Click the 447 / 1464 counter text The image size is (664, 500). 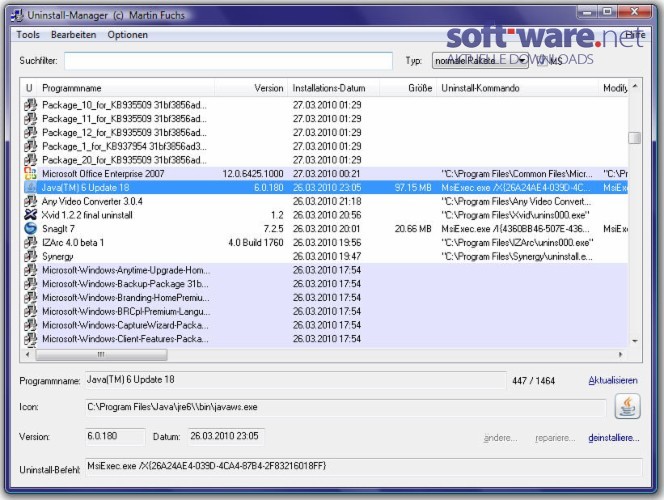click(x=534, y=381)
